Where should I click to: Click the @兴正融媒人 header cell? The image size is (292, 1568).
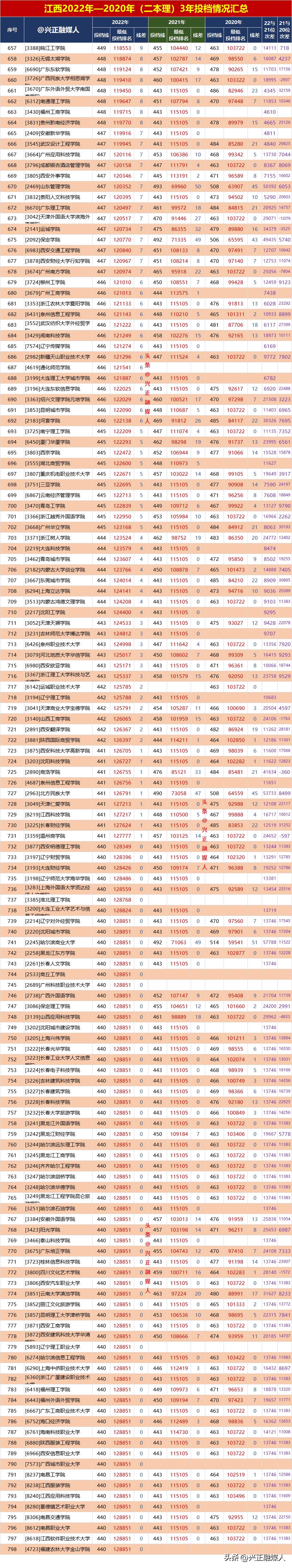(58, 30)
